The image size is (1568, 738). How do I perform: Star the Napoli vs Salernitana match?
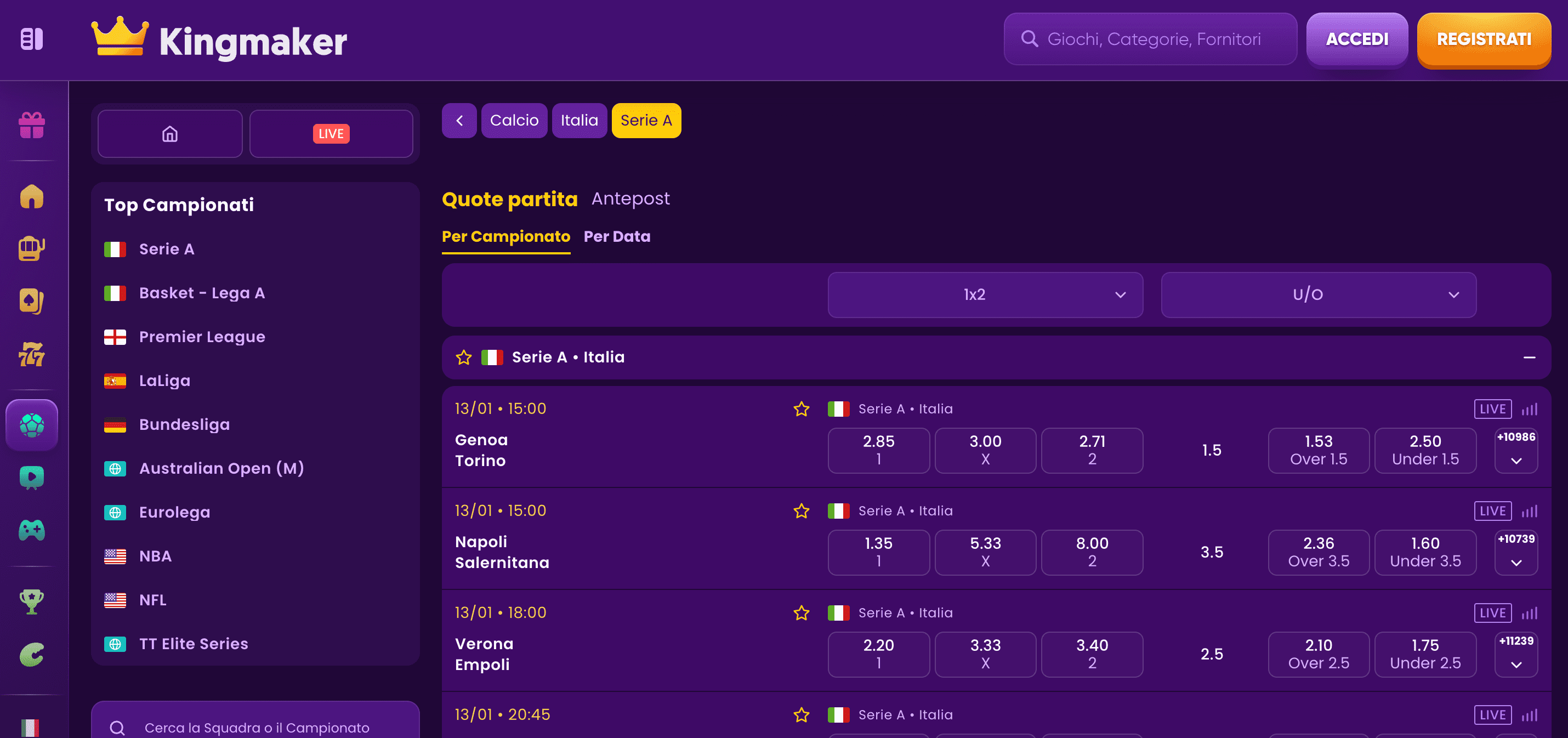click(x=802, y=511)
